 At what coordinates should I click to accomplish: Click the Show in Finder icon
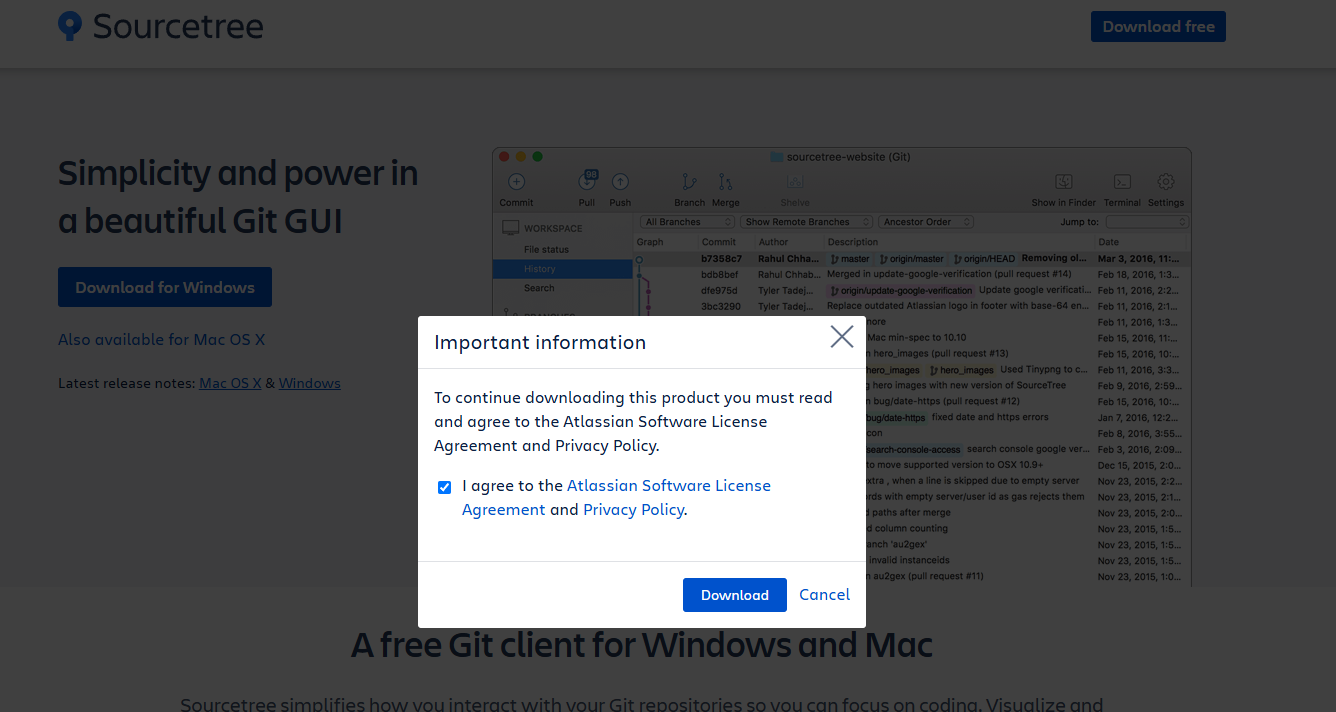coord(1063,182)
